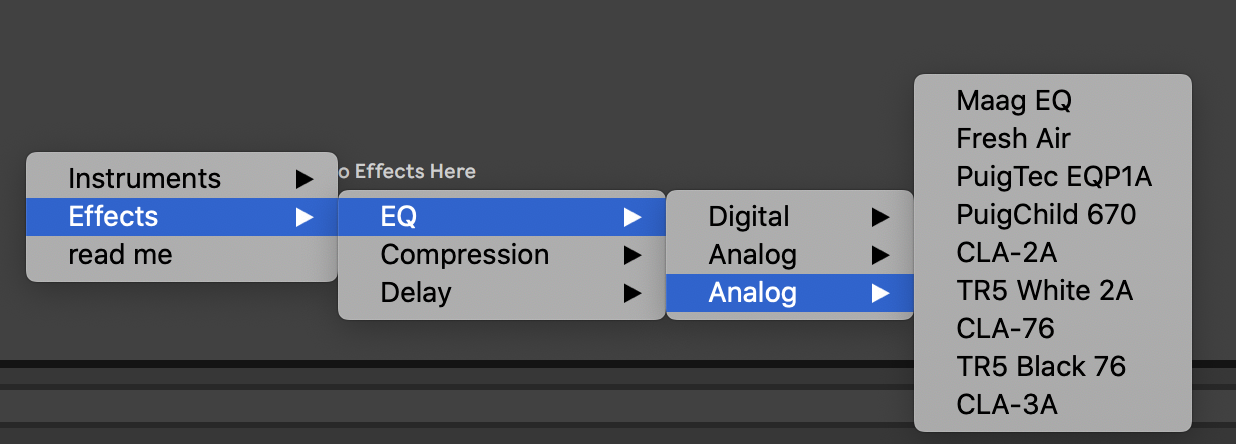Screen dimensions: 1236x444
Task: Click the arrow next to EQ
Action: (632, 216)
